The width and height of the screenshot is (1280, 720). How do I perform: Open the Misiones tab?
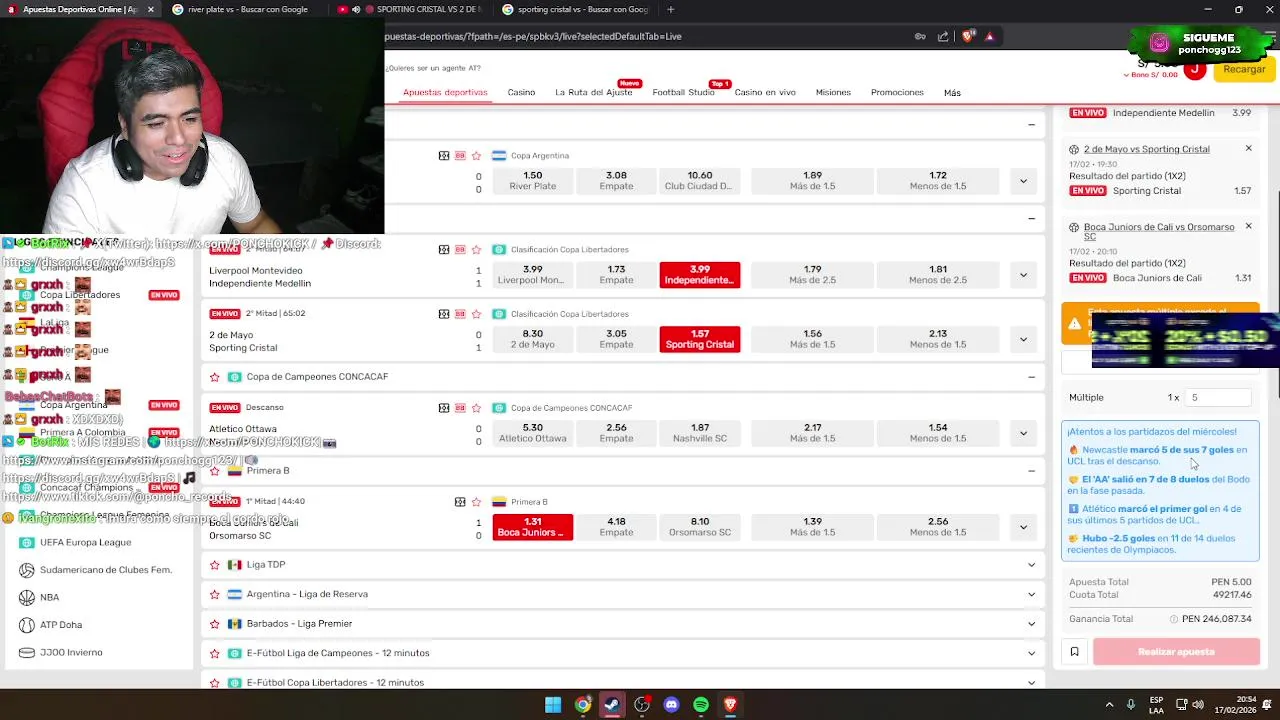pyautogui.click(x=833, y=92)
